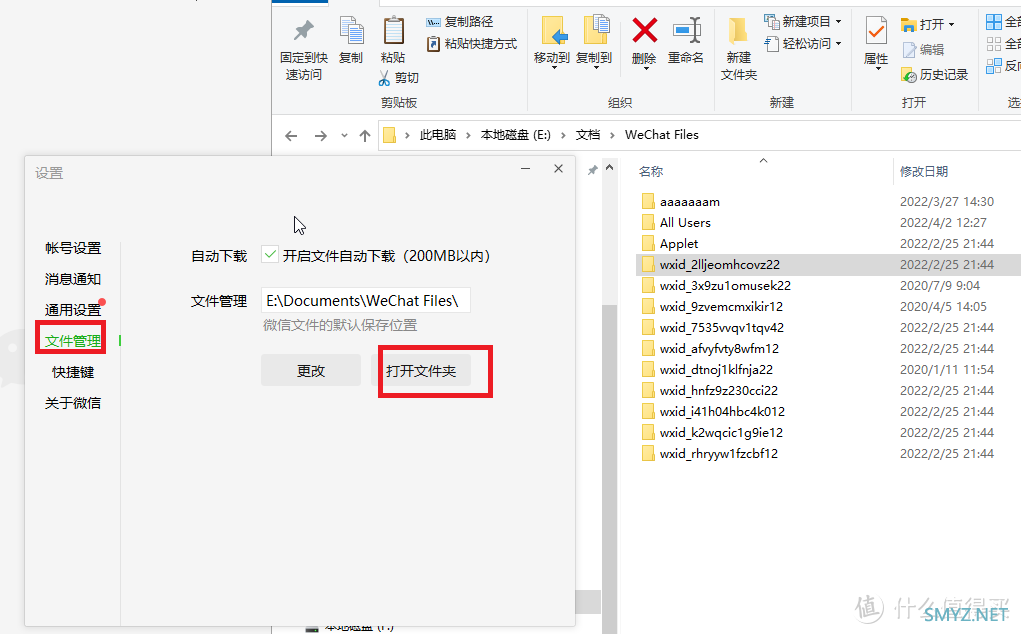Open Properties in the ribbon

point(876,42)
